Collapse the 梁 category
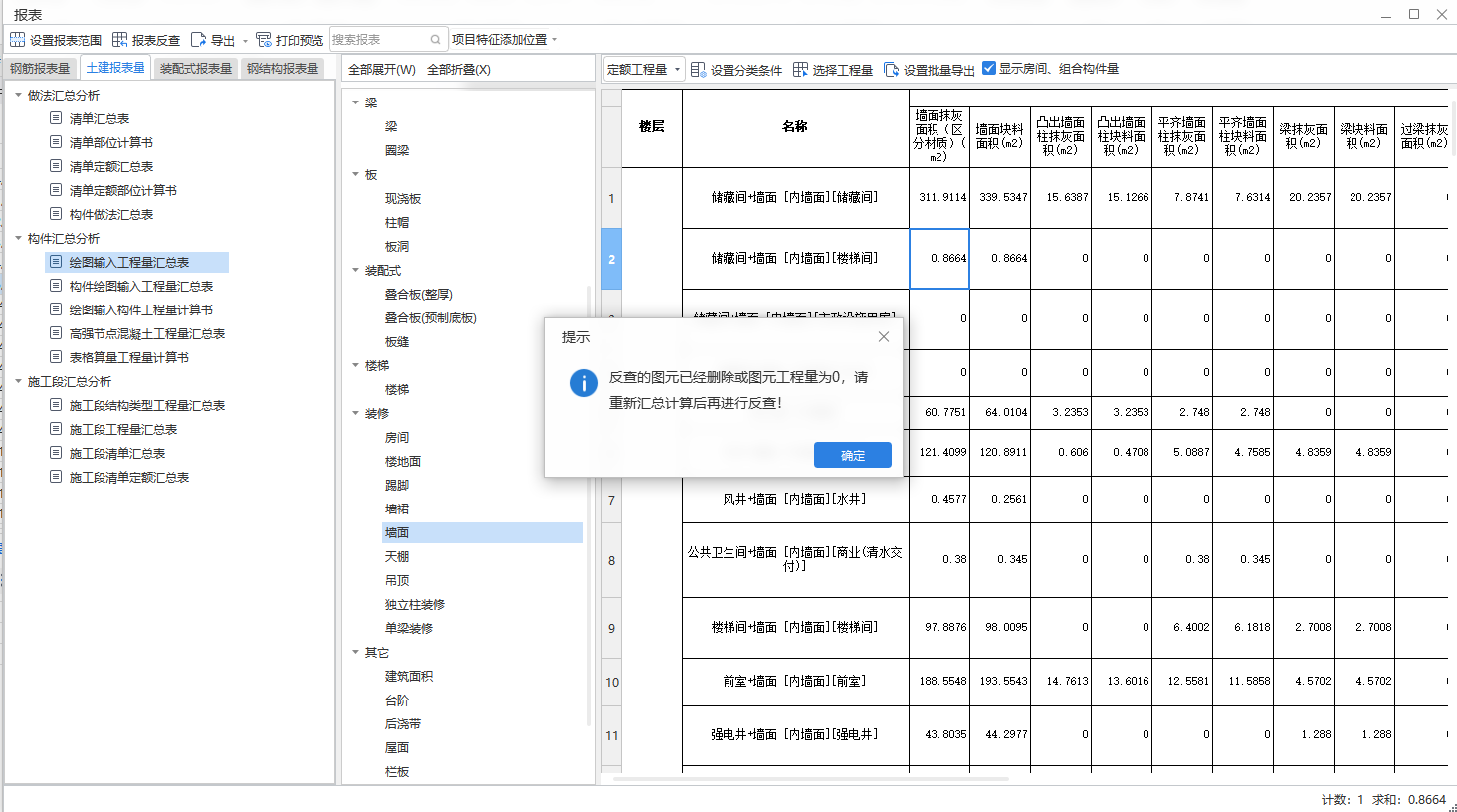 point(355,102)
